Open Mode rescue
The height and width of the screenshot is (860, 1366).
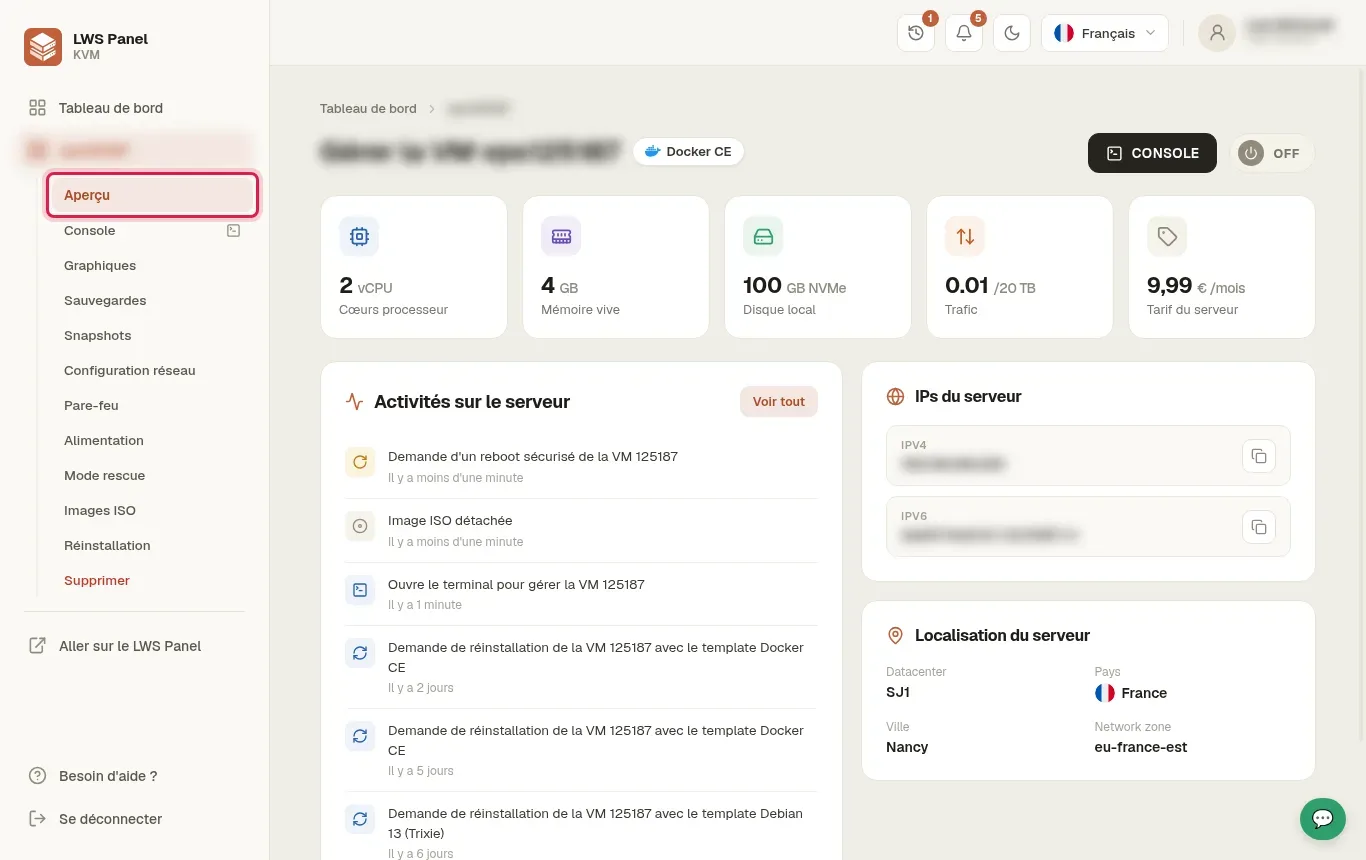coord(104,475)
